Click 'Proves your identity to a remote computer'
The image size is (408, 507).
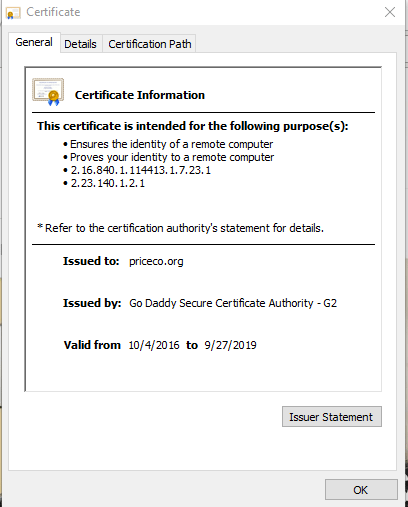tap(172, 157)
